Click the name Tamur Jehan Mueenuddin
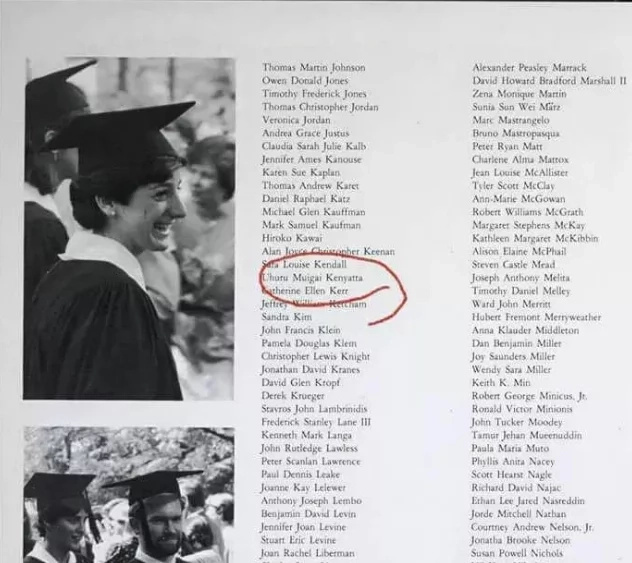 pyautogui.click(x=526, y=435)
